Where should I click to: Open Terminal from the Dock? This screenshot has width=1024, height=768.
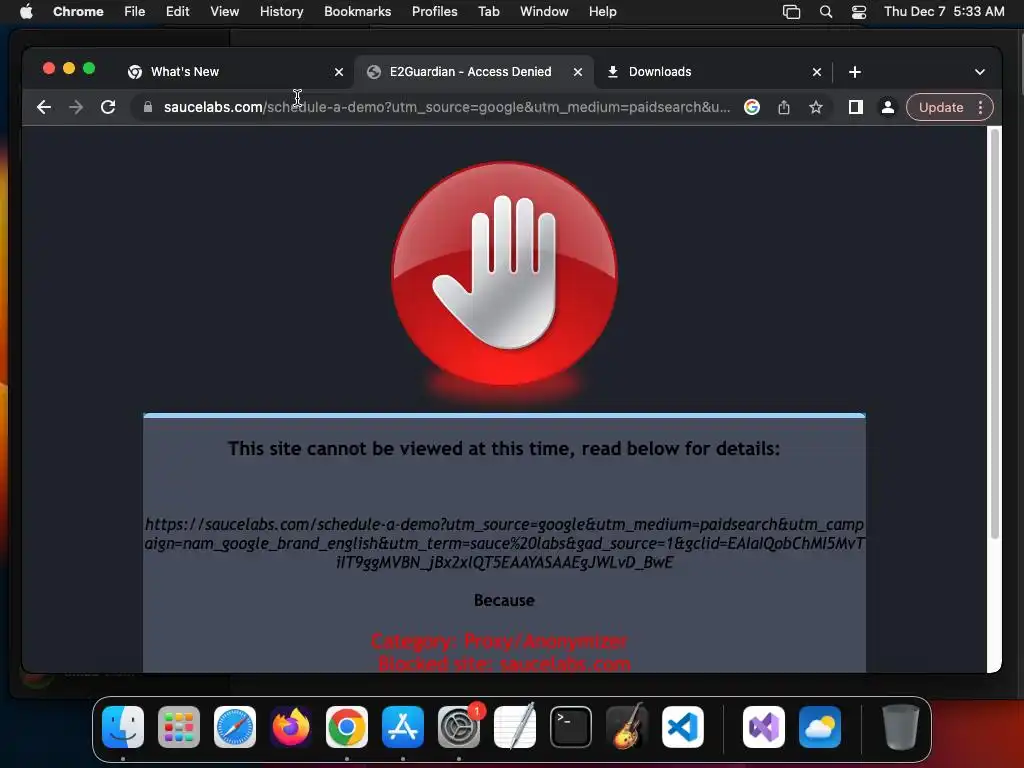[x=571, y=727]
